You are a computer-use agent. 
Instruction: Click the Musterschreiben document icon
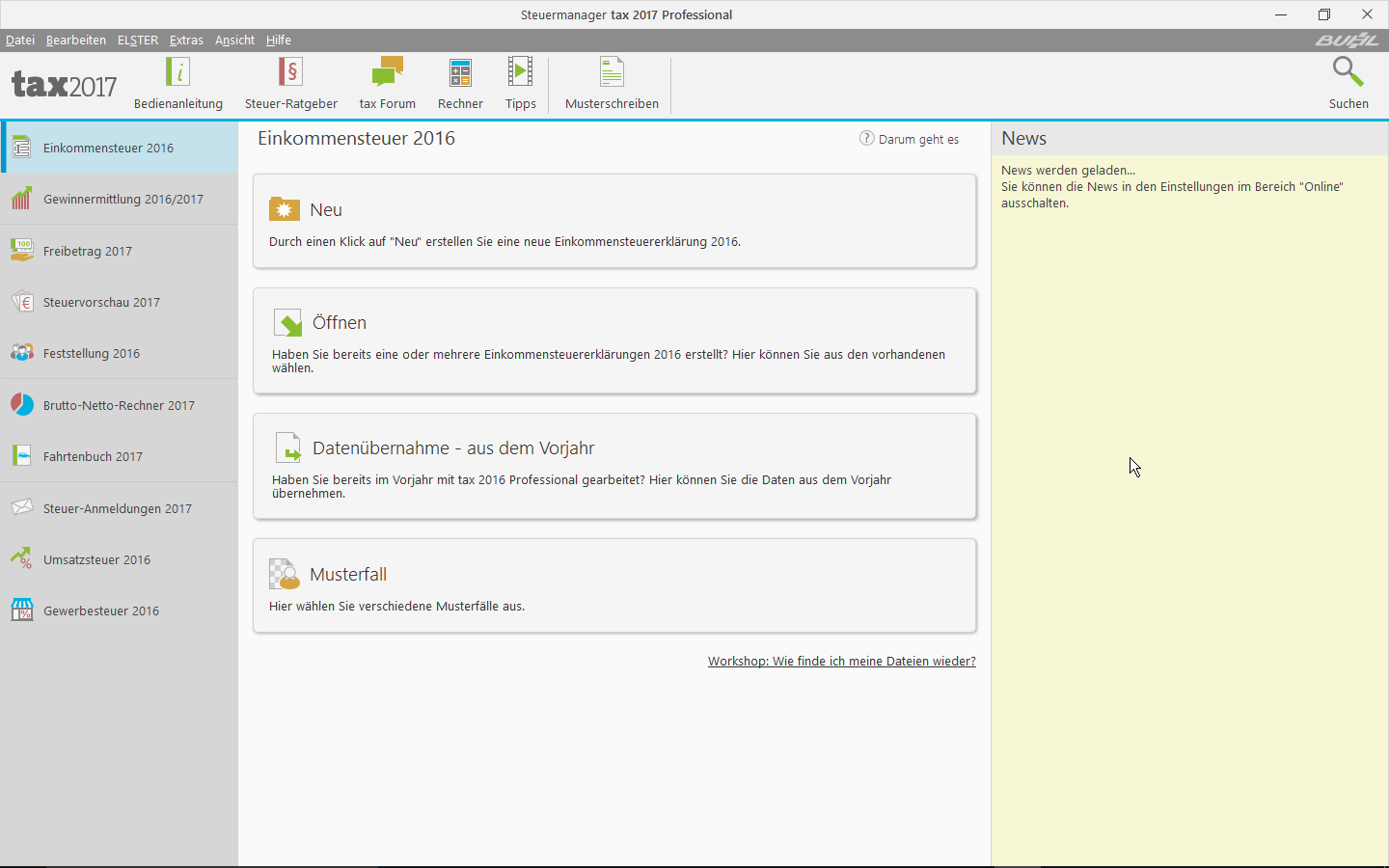[x=612, y=73]
